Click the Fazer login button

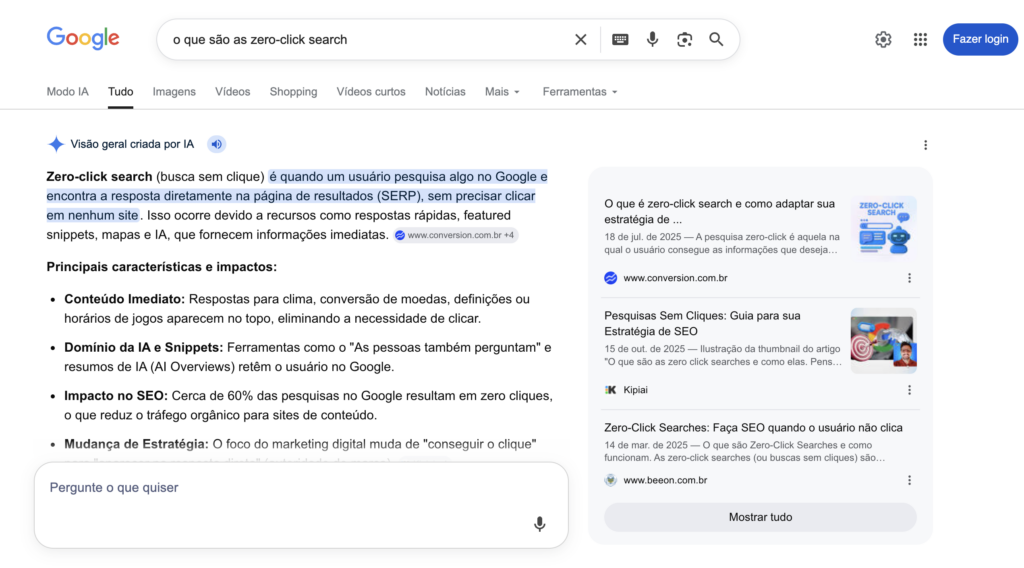pos(980,39)
